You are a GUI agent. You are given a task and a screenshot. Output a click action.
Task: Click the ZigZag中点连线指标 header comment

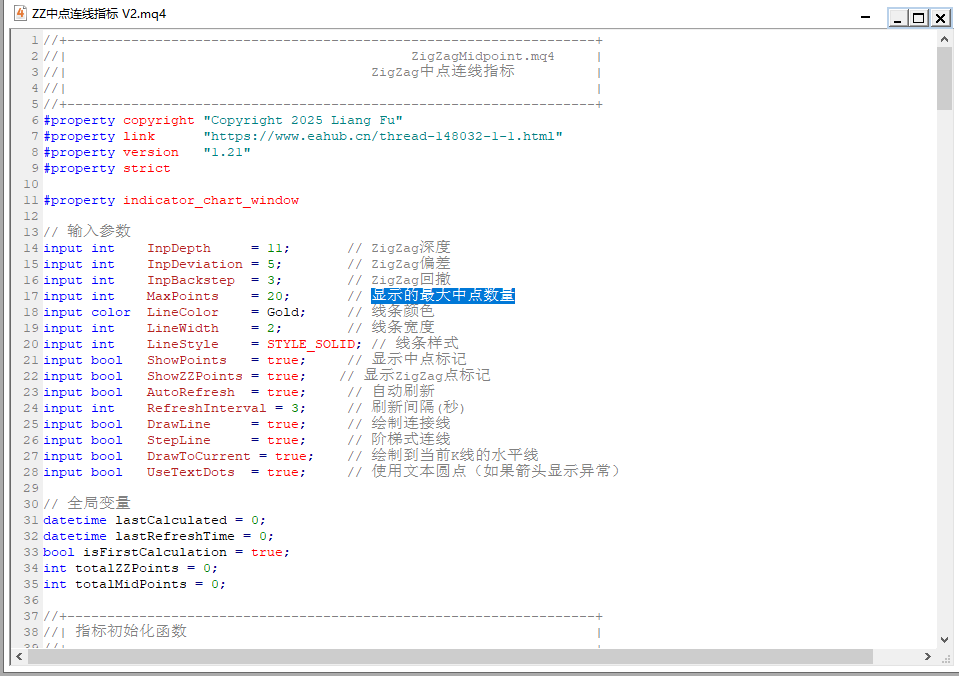point(443,72)
